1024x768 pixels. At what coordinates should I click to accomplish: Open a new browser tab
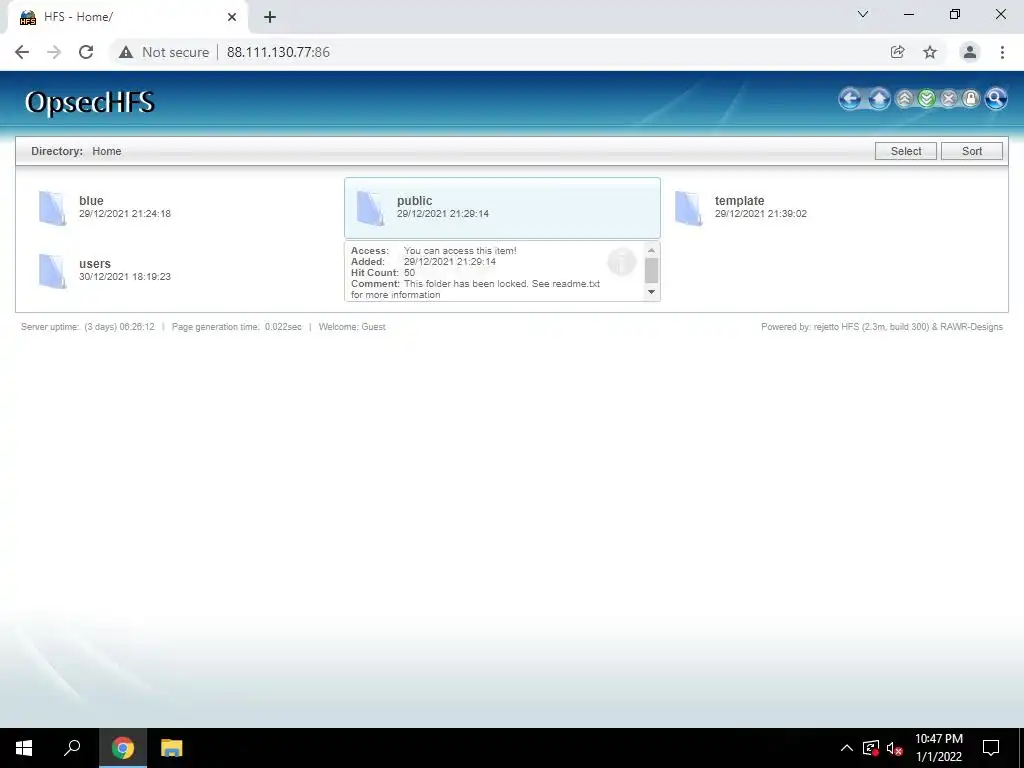270,17
